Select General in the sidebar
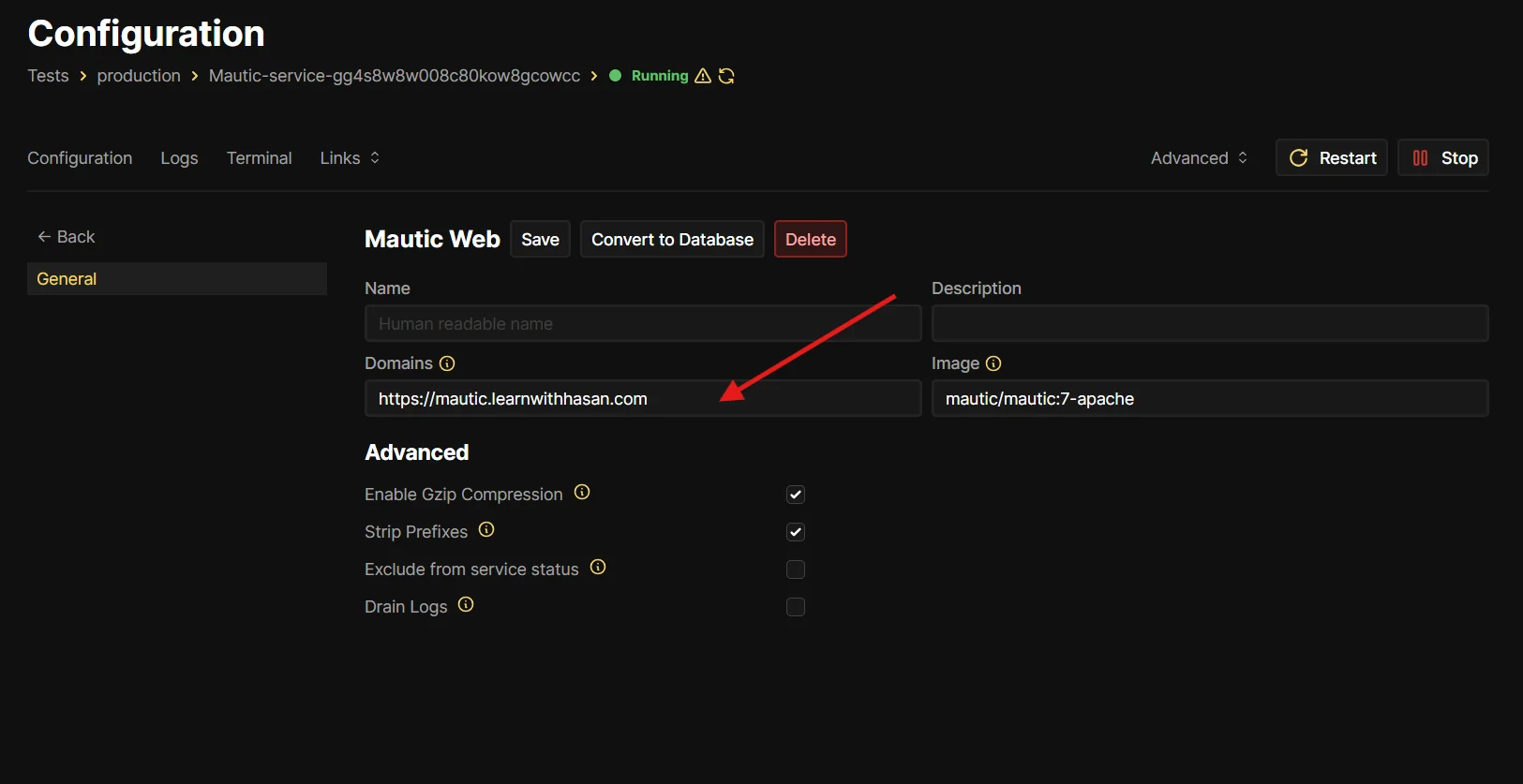This screenshot has width=1523, height=784. 177,279
